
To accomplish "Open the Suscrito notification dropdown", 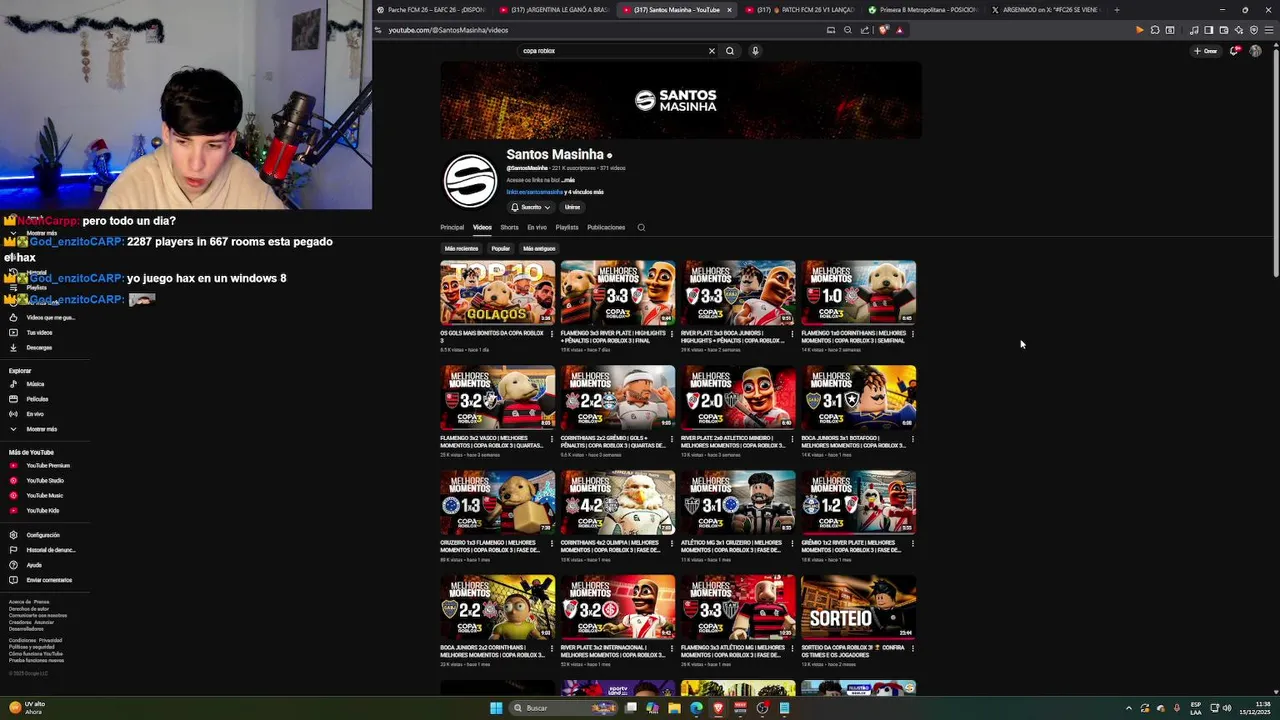I will pos(531,207).
